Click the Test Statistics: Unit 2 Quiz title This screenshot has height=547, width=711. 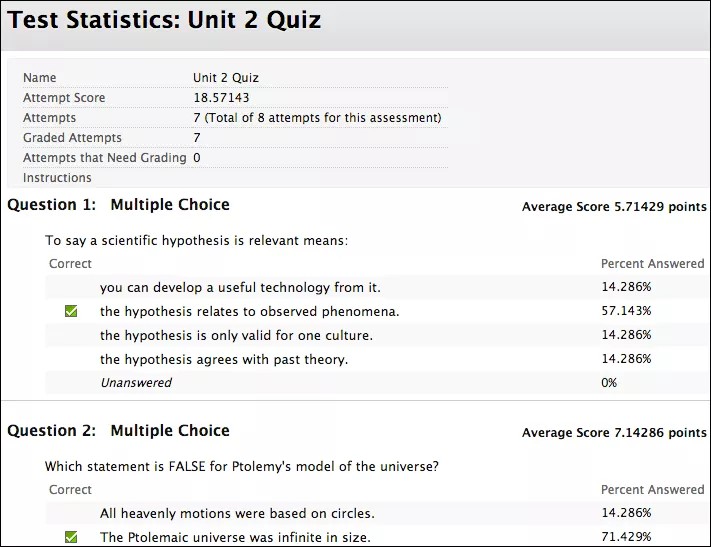[x=165, y=20]
